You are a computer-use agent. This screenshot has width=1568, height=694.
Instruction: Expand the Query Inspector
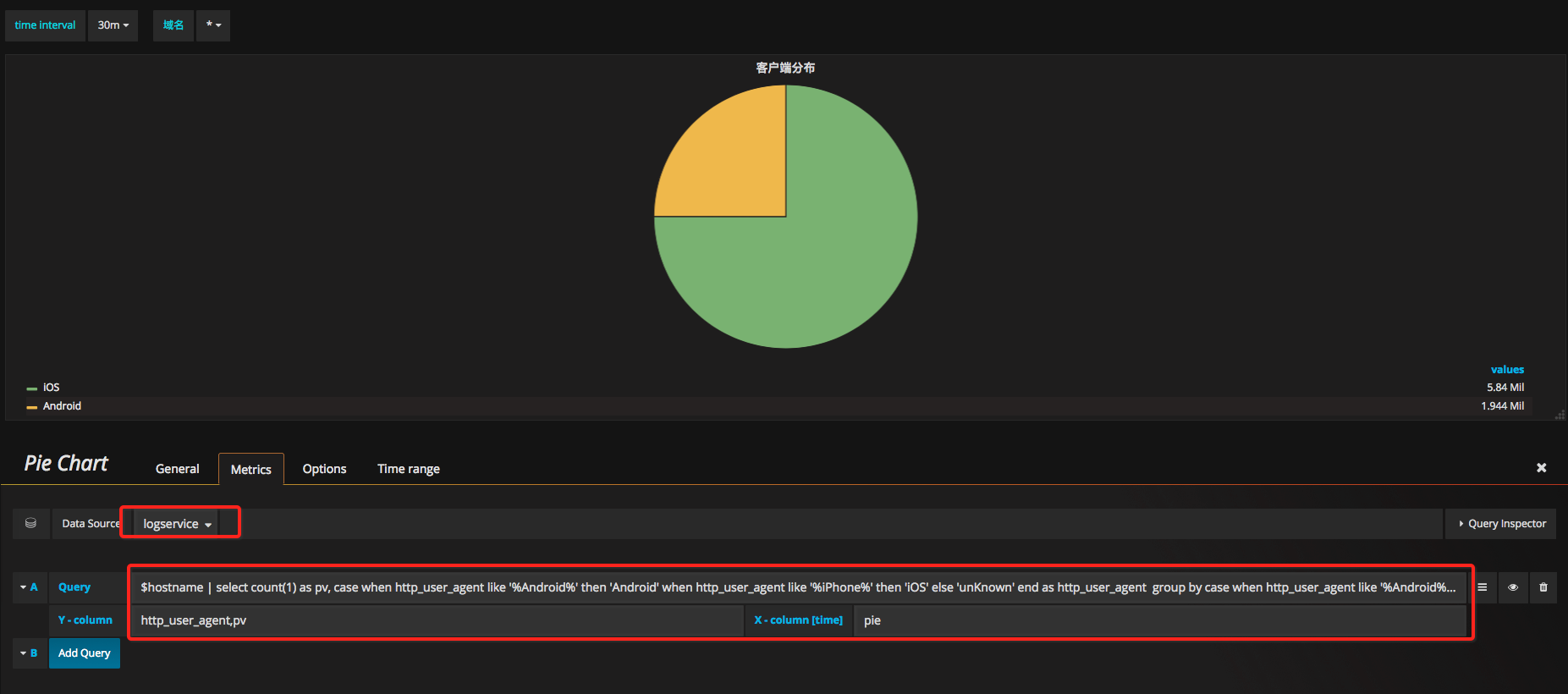tap(1501, 524)
